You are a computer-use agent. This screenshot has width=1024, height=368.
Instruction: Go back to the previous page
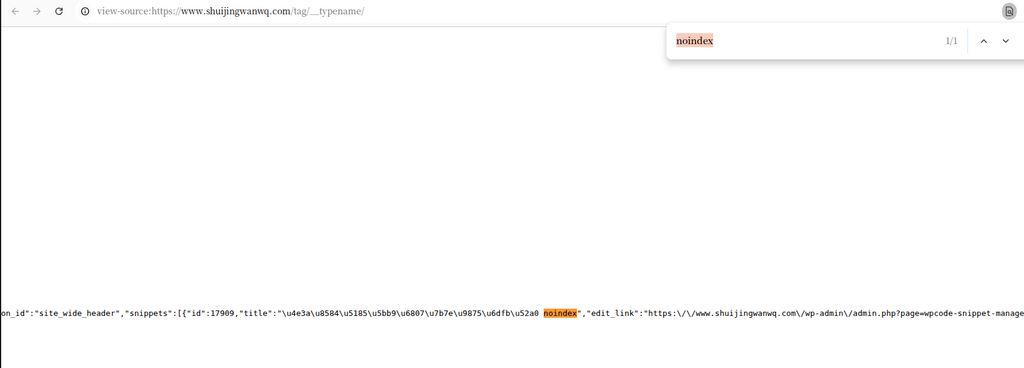[15, 11]
